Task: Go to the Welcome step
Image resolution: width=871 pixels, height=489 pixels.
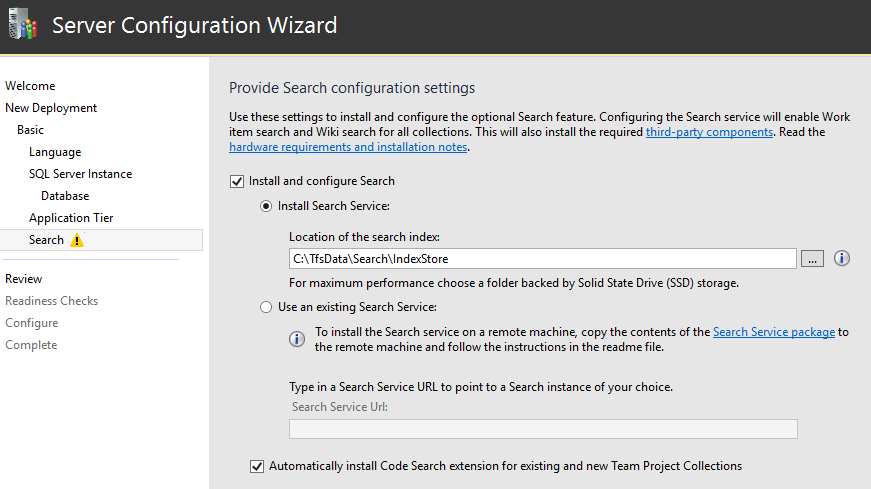Action: (x=30, y=86)
